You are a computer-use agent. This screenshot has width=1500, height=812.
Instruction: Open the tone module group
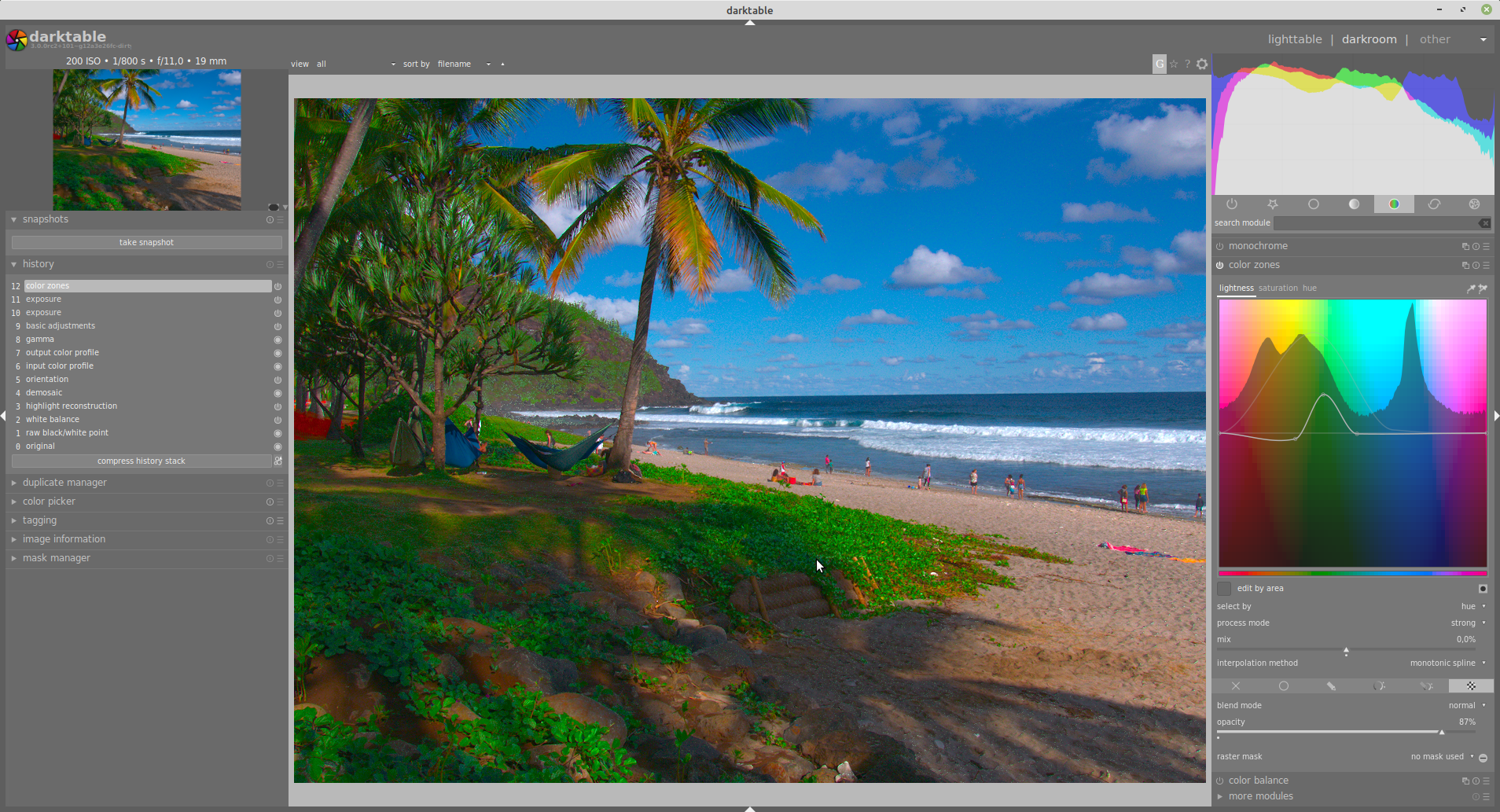point(1354,204)
